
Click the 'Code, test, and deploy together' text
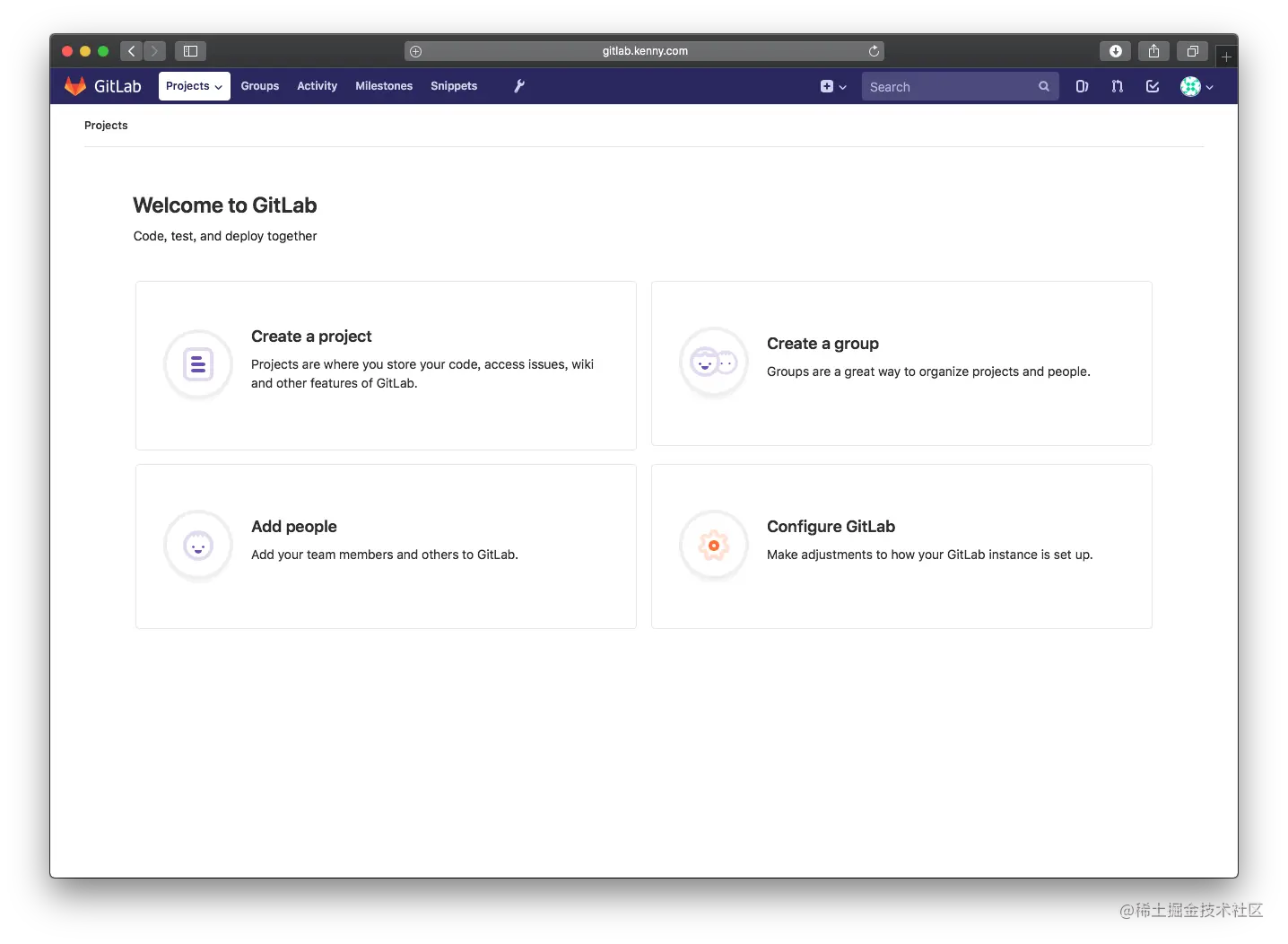225,236
